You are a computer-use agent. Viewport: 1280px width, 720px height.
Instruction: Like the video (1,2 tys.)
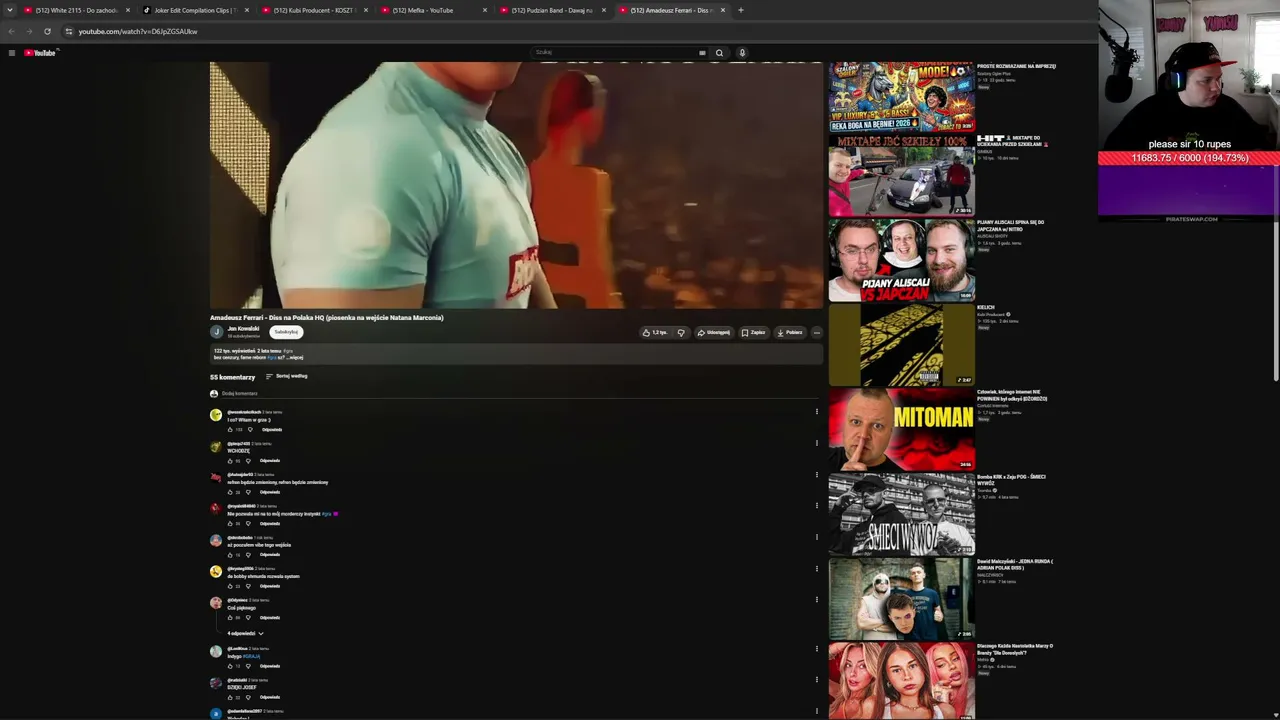tap(656, 332)
